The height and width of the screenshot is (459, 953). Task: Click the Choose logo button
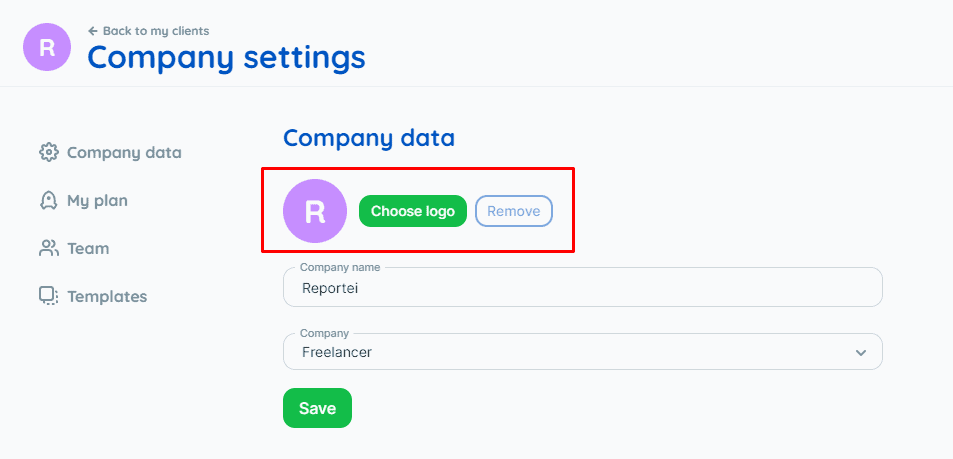pos(413,211)
